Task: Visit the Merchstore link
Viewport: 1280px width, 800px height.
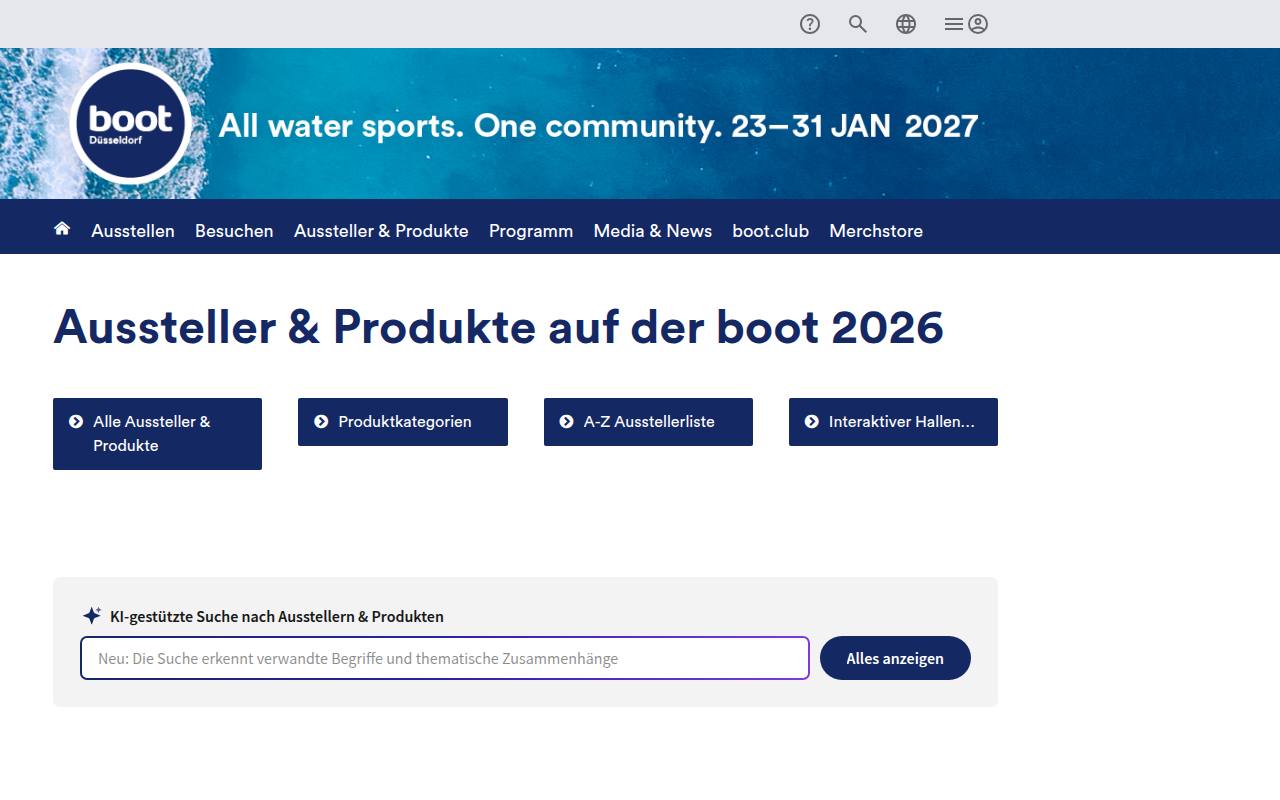Action: [876, 231]
